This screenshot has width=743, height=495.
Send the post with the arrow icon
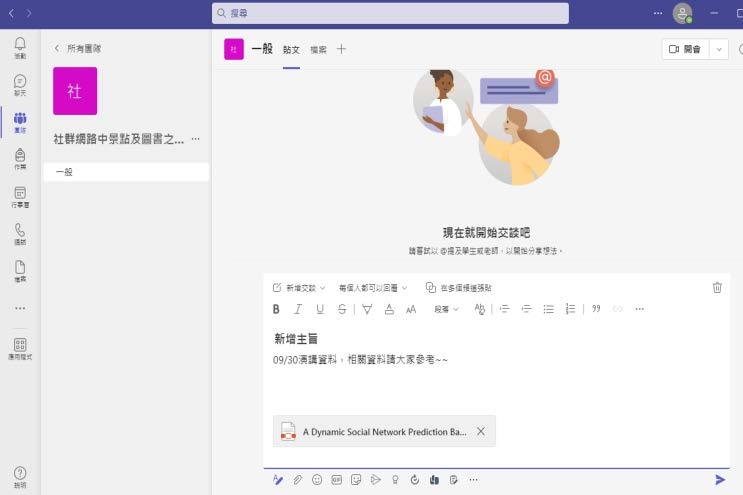click(720, 480)
